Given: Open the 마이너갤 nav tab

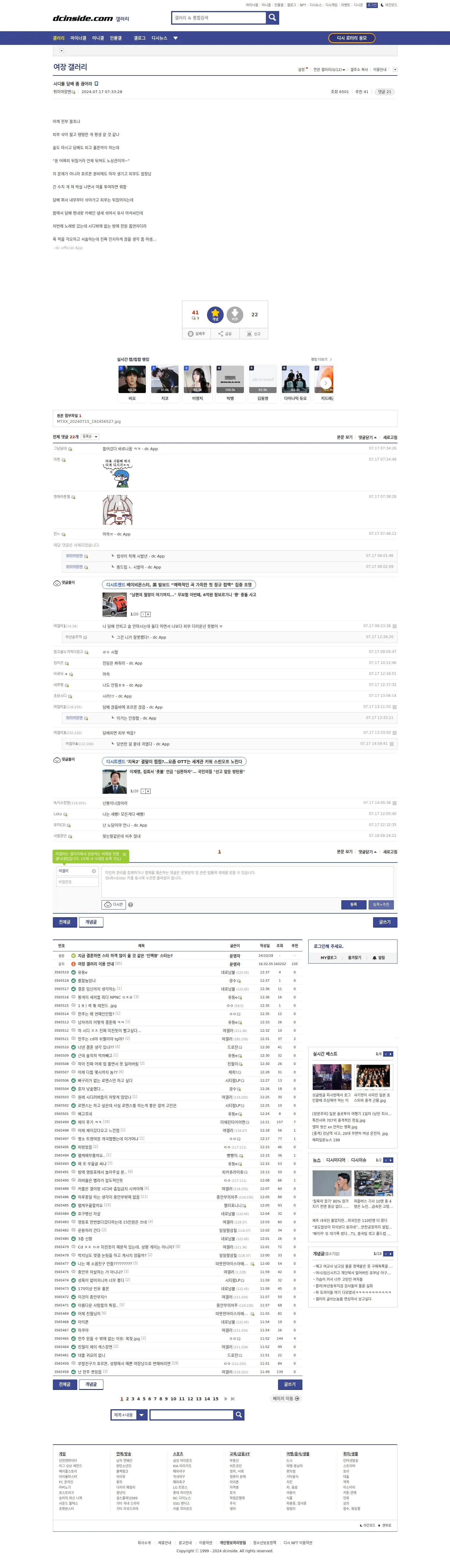Looking at the screenshot, I should 78,38.
